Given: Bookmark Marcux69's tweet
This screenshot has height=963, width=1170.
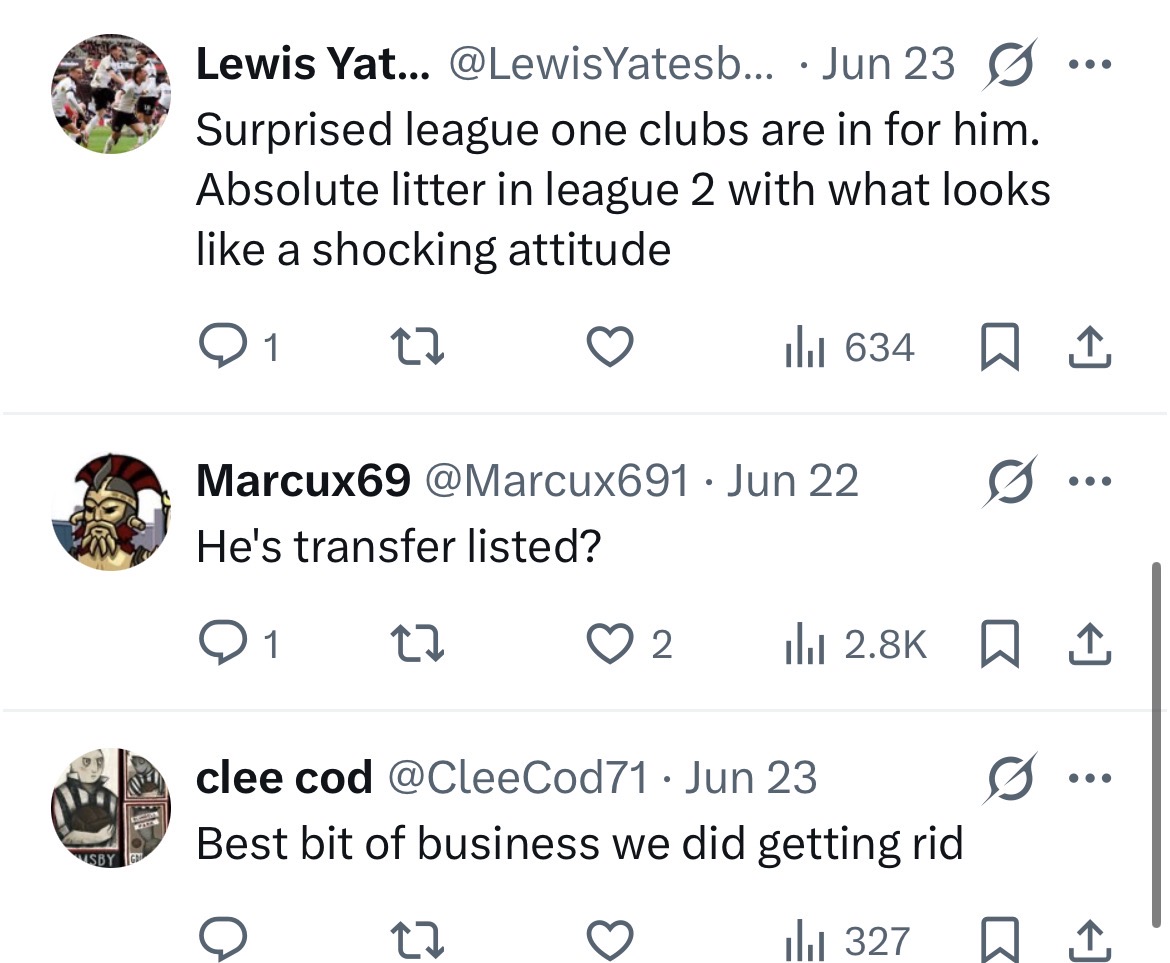Looking at the screenshot, I should point(999,644).
